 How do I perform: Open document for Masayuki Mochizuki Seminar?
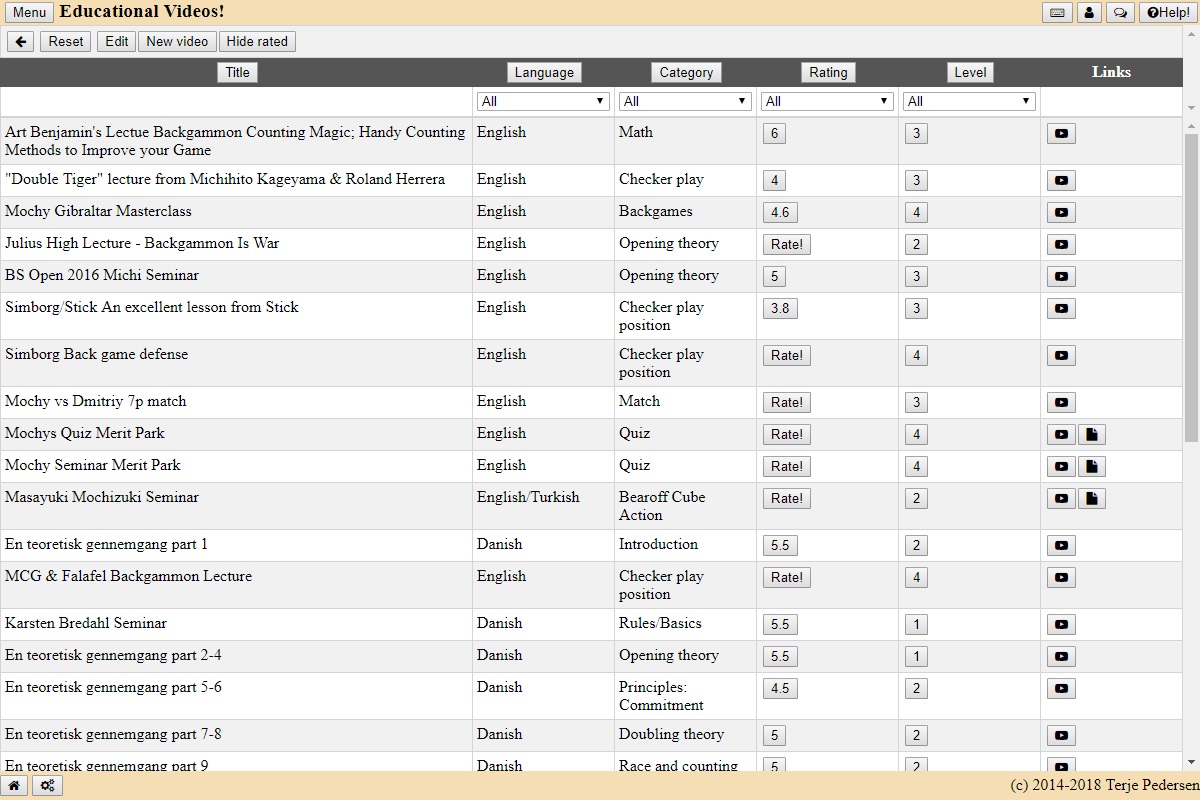pyautogui.click(x=1092, y=499)
